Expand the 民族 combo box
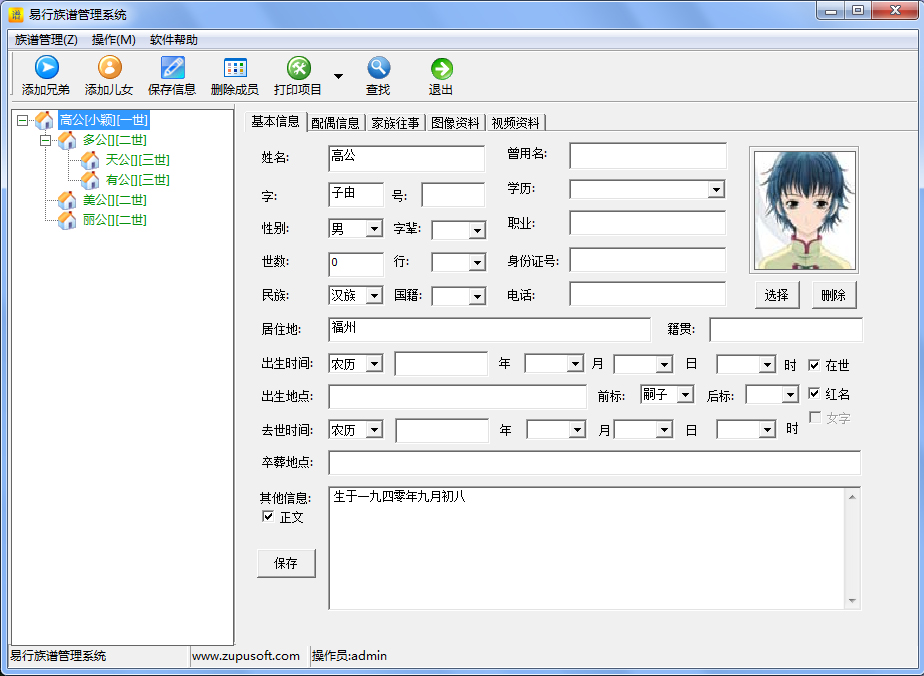 [x=374, y=296]
